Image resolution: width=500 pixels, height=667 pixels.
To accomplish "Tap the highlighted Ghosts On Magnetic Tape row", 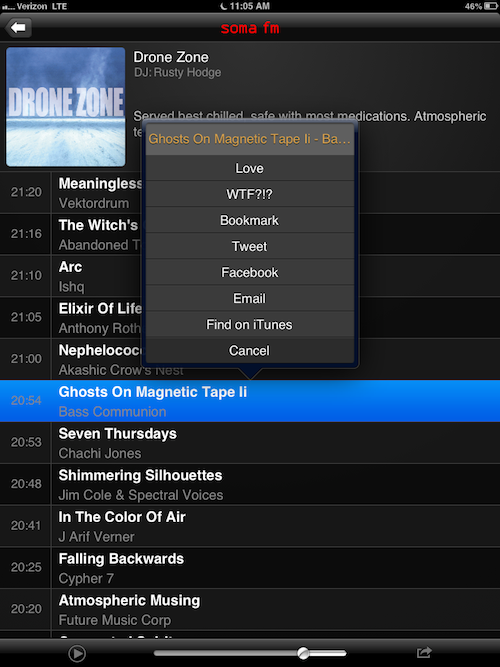I will pyautogui.click(x=250, y=401).
